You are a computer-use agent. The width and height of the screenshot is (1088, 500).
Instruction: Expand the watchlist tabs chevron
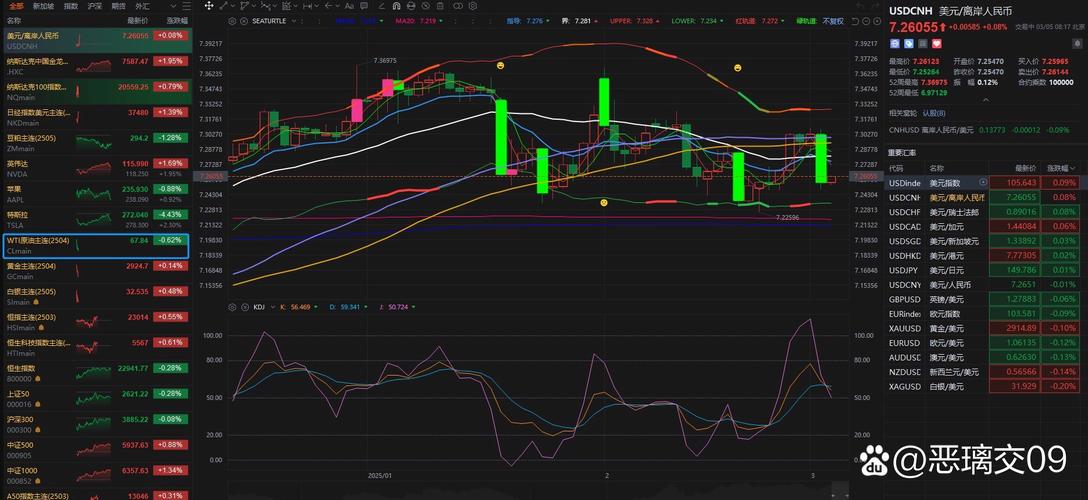(x=171, y=6)
